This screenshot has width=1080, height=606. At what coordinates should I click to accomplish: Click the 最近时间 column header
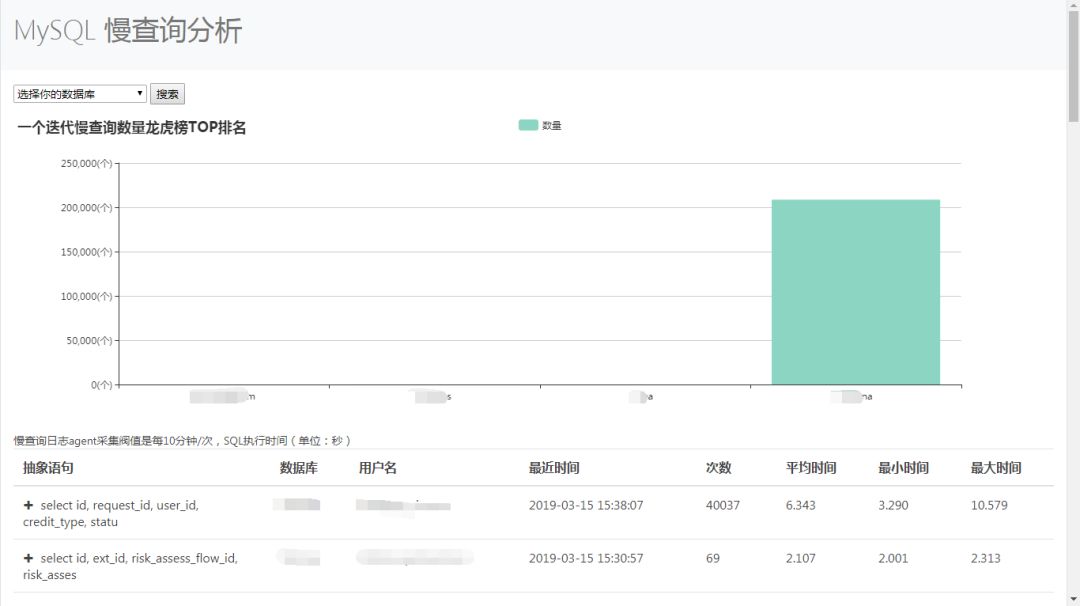click(x=554, y=468)
